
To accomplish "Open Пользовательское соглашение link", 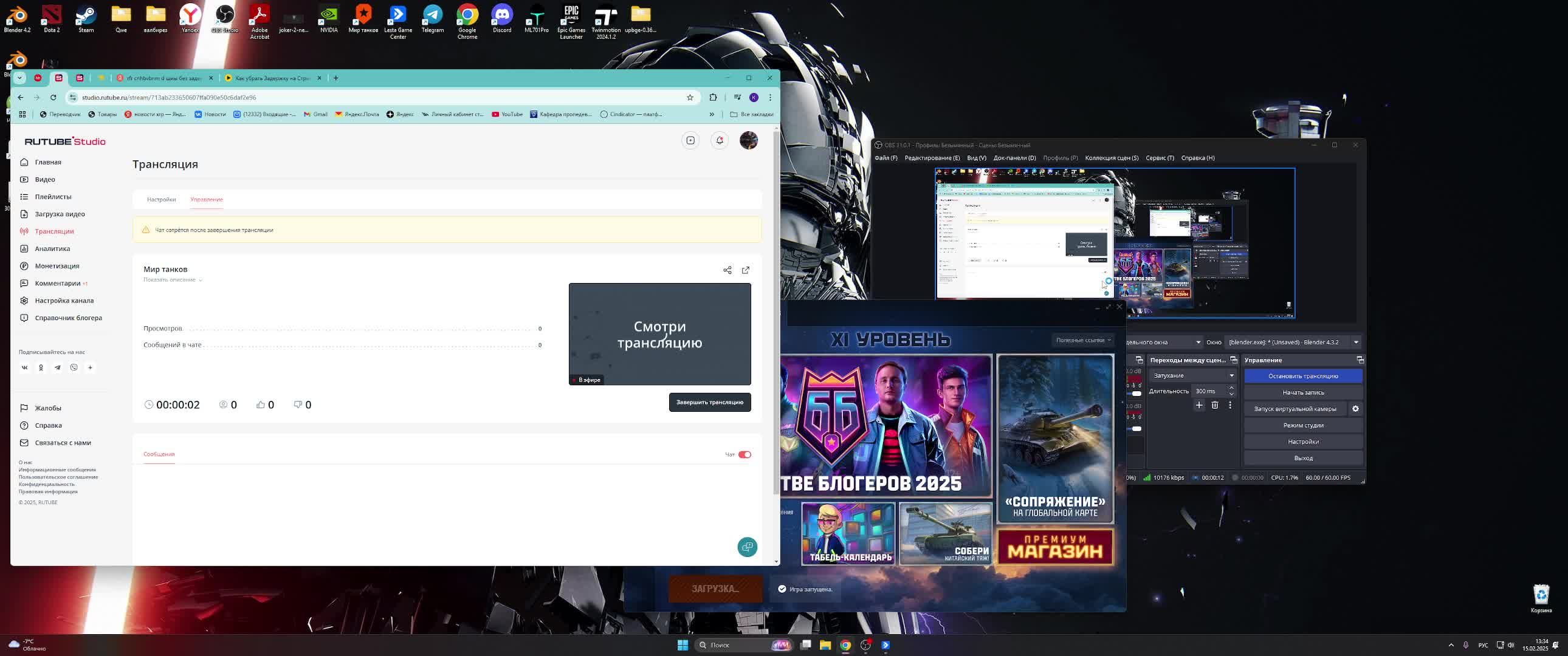I will [58, 477].
